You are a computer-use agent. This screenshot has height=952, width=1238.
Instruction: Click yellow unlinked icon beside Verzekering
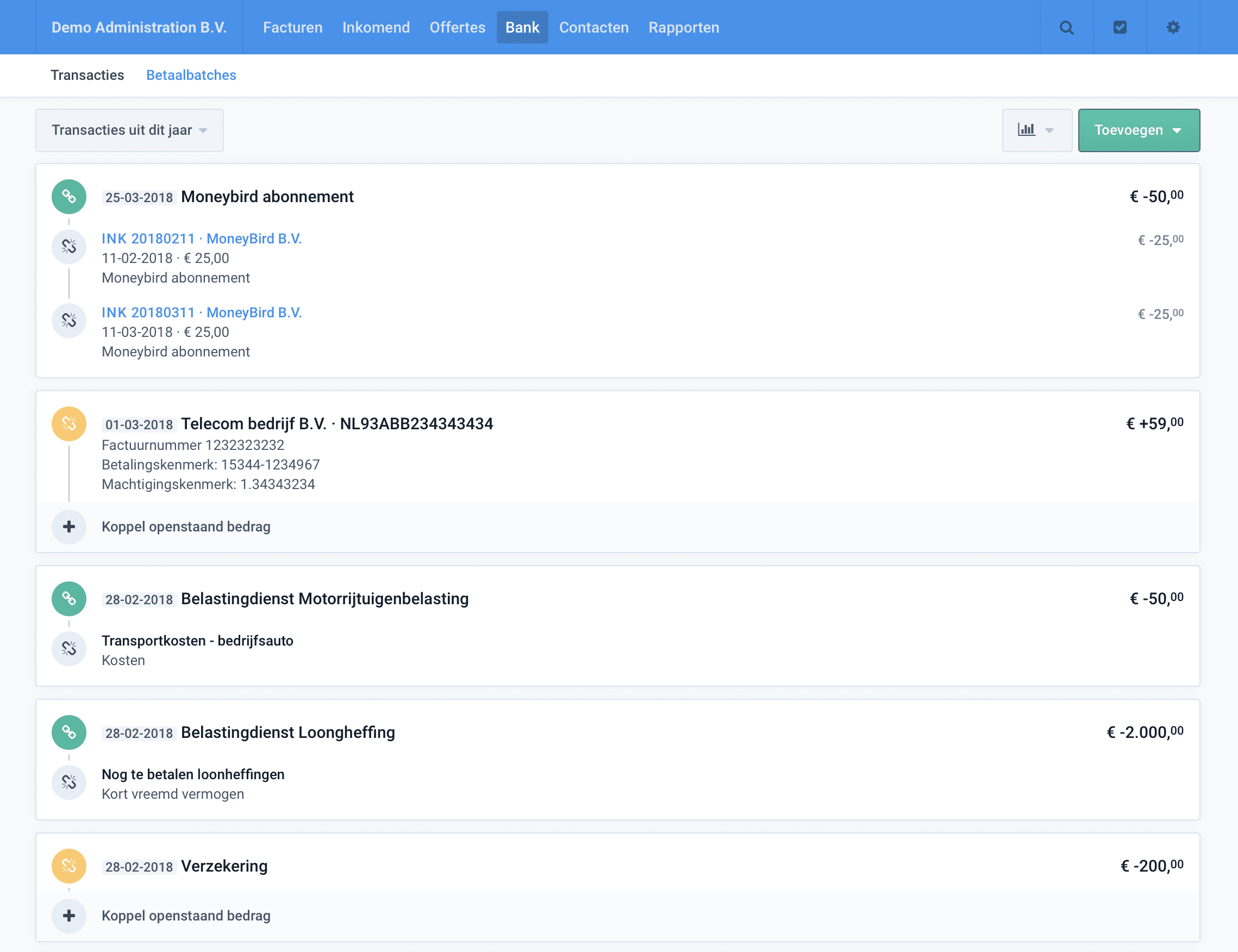(x=68, y=866)
